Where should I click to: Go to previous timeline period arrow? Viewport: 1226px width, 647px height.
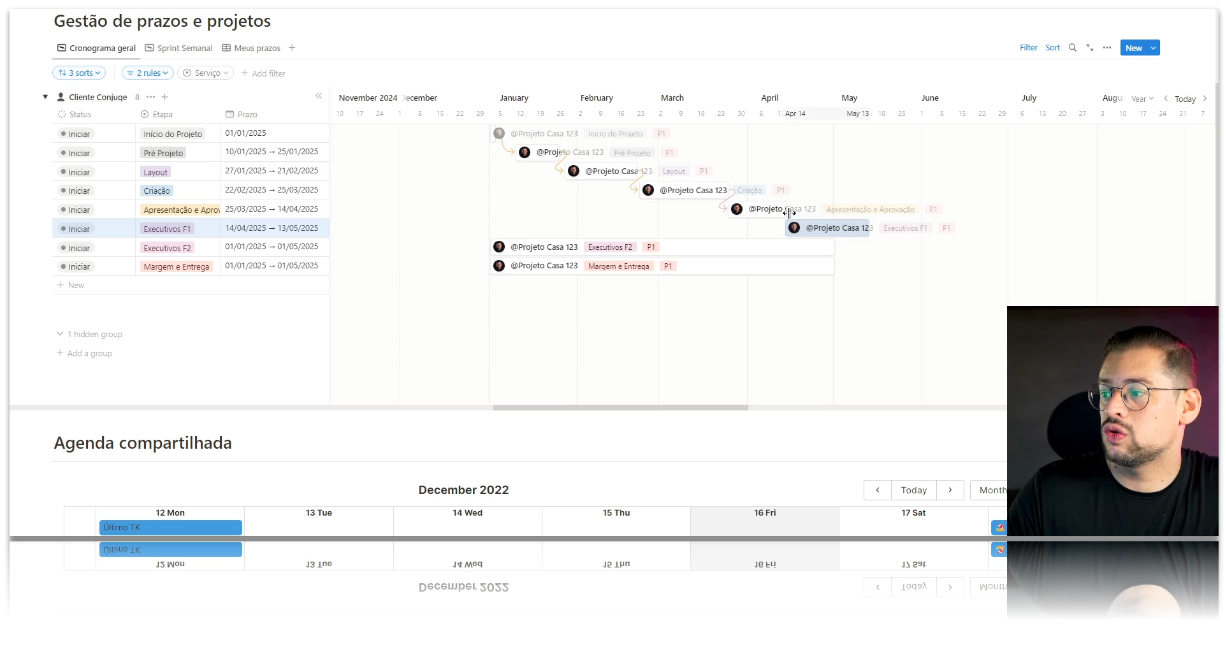(x=1165, y=99)
